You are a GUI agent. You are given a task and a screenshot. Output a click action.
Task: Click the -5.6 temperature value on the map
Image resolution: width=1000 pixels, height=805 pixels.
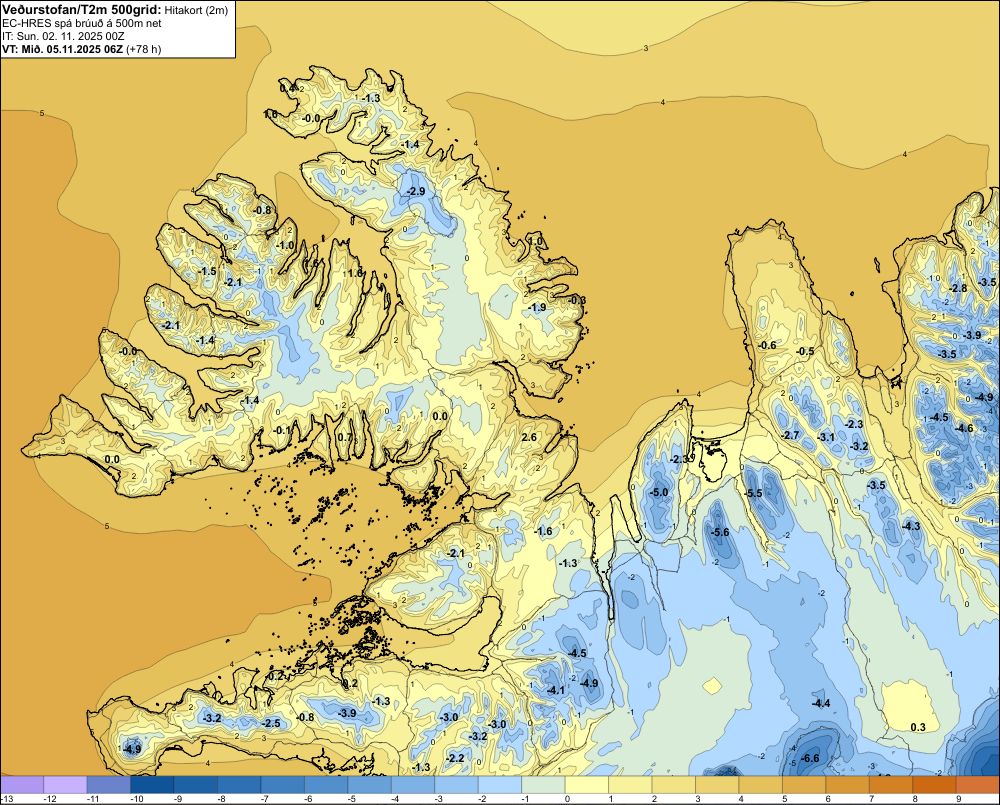[720, 533]
